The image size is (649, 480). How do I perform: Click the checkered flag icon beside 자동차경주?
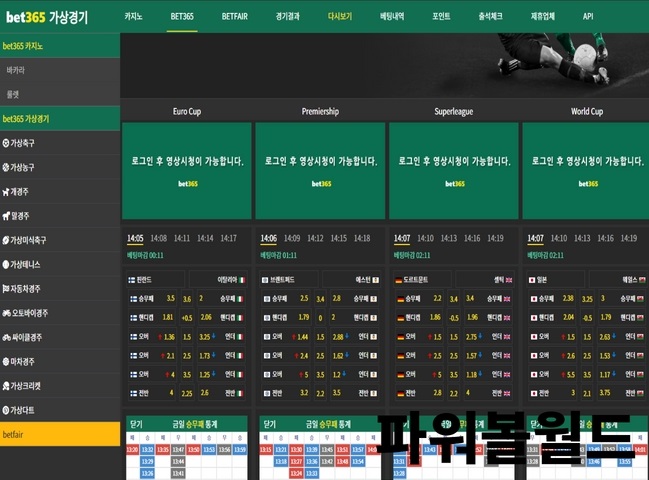point(6,288)
